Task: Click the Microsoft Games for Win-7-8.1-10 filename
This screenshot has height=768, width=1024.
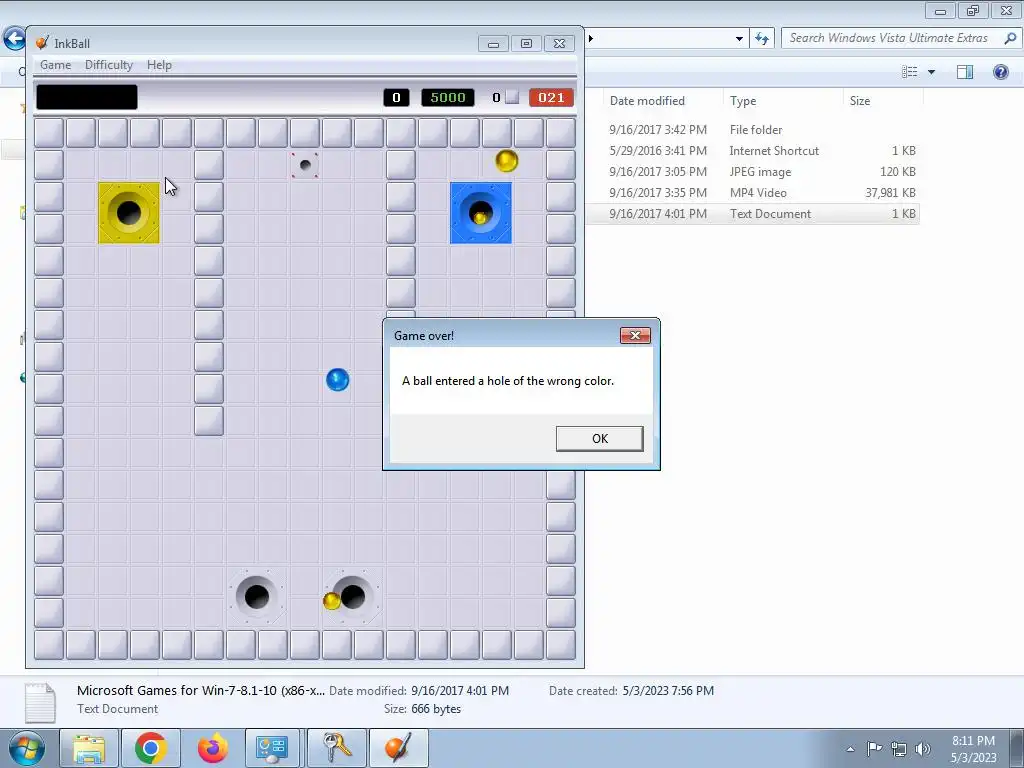Action: 200,690
